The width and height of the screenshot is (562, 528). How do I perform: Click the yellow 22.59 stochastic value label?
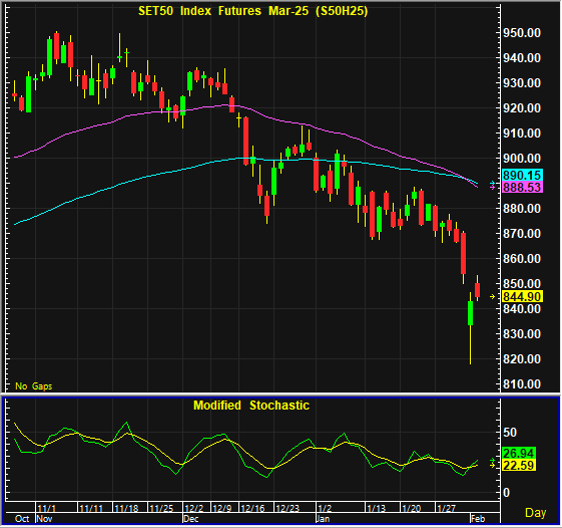click(x=519, y=465)
